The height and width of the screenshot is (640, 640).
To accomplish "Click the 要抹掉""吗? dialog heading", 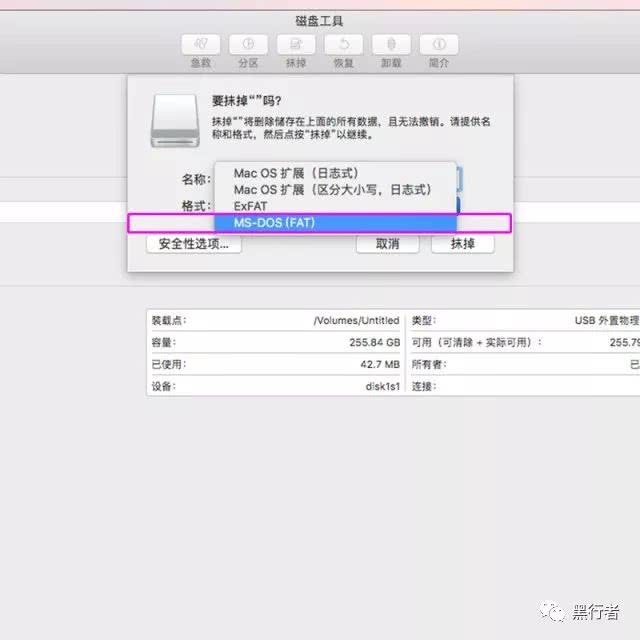I will click(x=247, y=101).
